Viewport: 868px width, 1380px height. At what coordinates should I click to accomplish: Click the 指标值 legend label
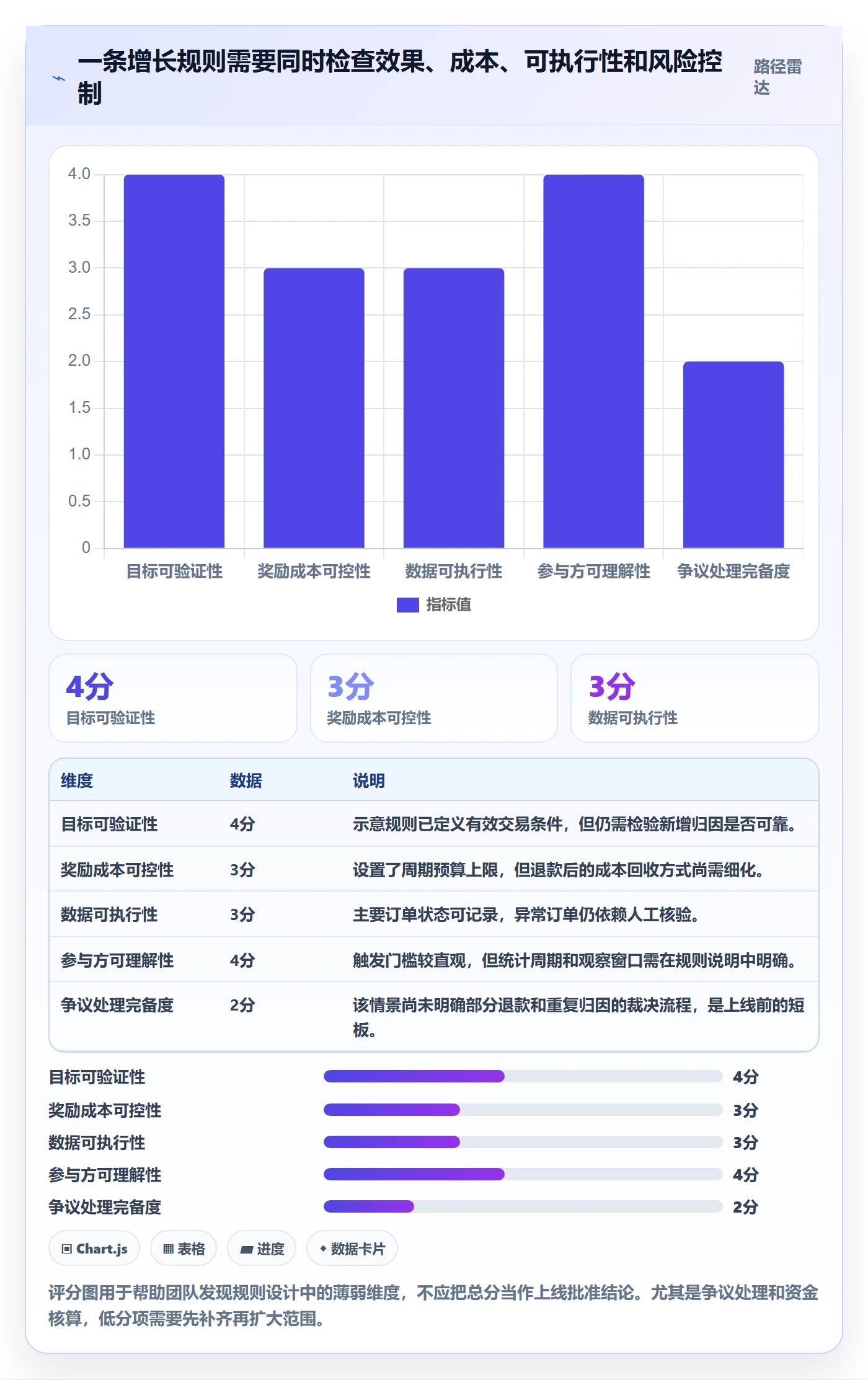pyautogui.click(x=448, y=604)
